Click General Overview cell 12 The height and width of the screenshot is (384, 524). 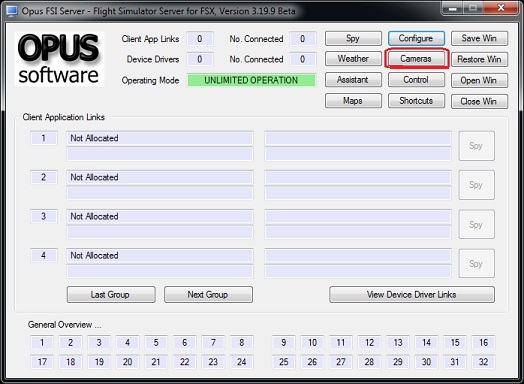[369, 343]
